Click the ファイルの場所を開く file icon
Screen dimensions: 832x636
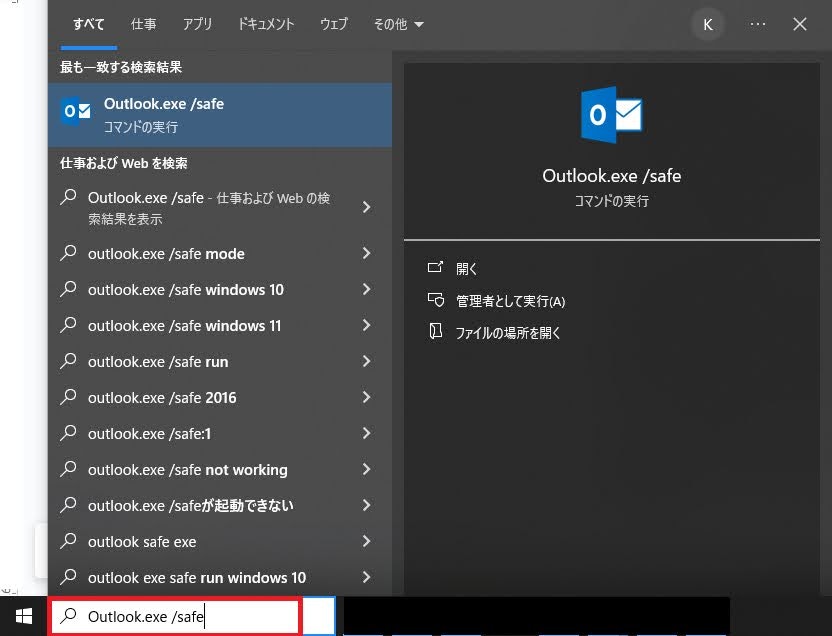[435, 332]
